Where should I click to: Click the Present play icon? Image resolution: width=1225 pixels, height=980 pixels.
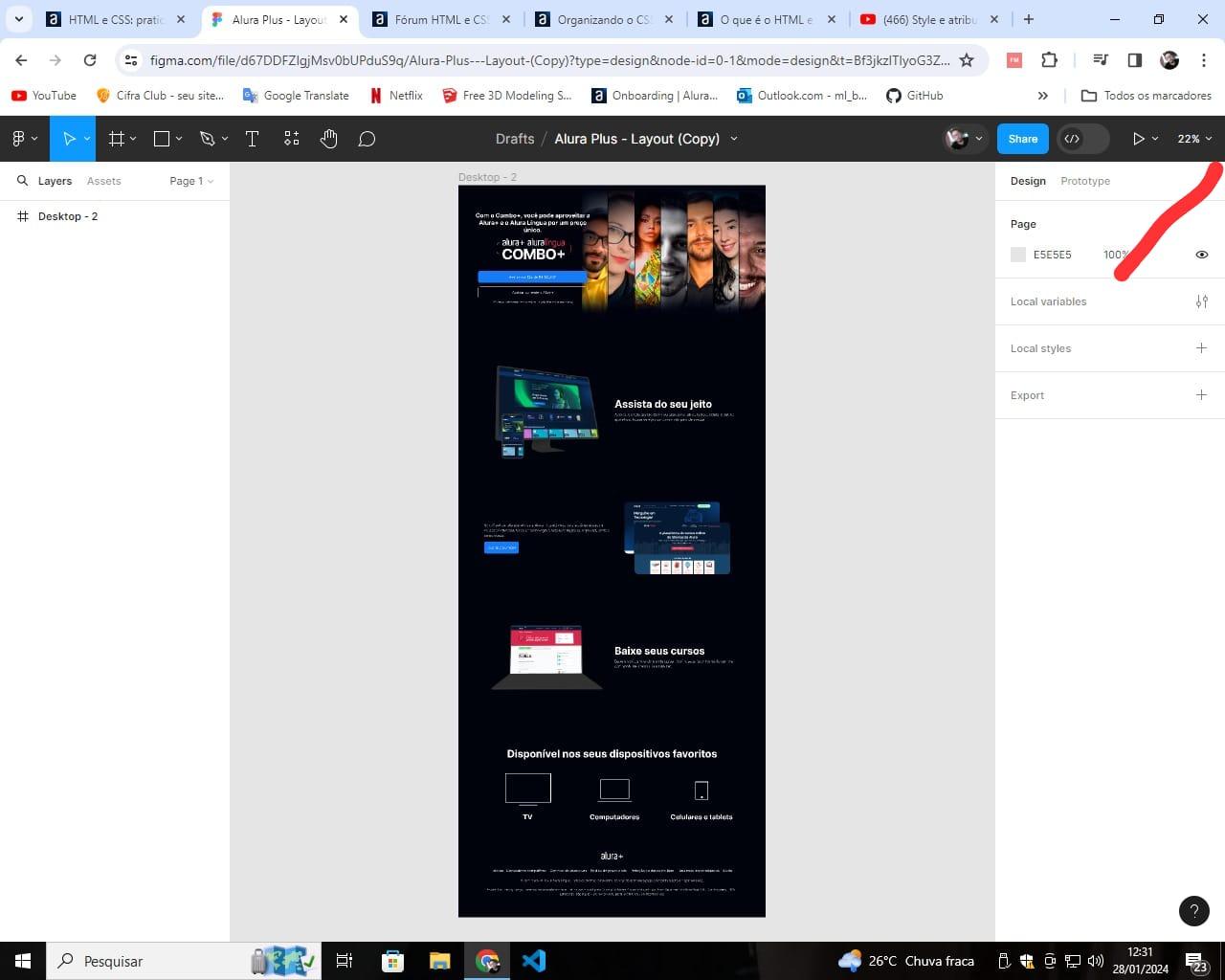[1138, 139]
